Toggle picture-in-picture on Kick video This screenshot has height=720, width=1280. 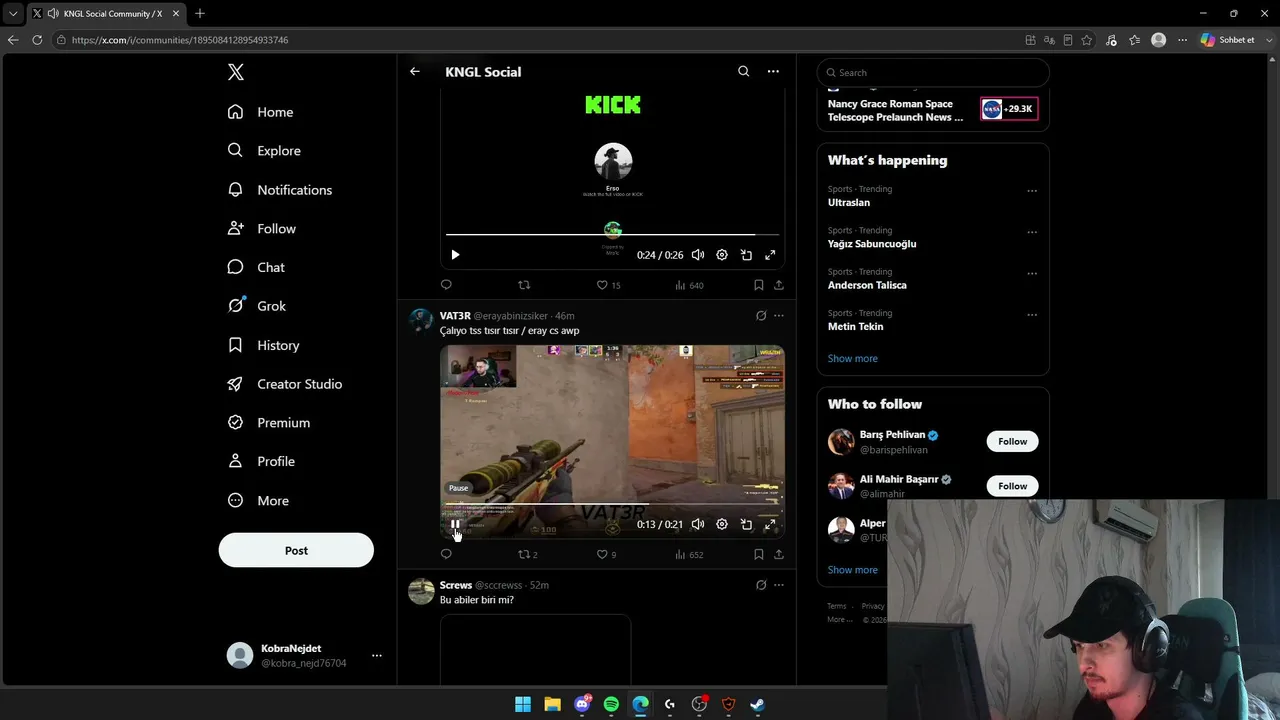[746, 255]
